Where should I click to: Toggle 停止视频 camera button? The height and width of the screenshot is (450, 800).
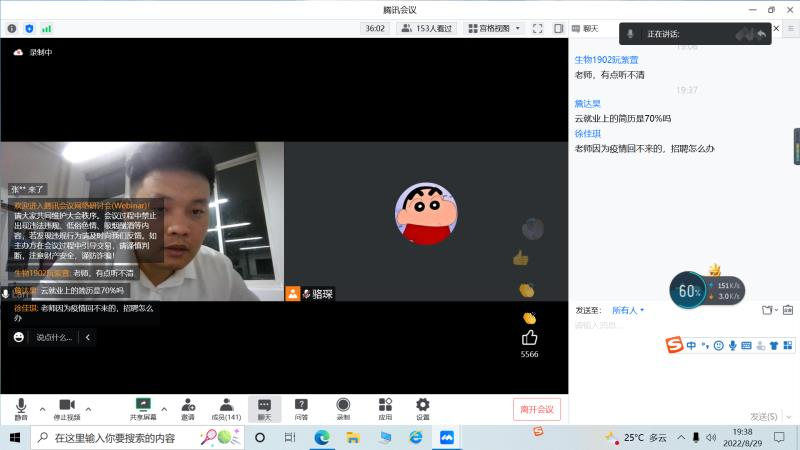point(67,407)
